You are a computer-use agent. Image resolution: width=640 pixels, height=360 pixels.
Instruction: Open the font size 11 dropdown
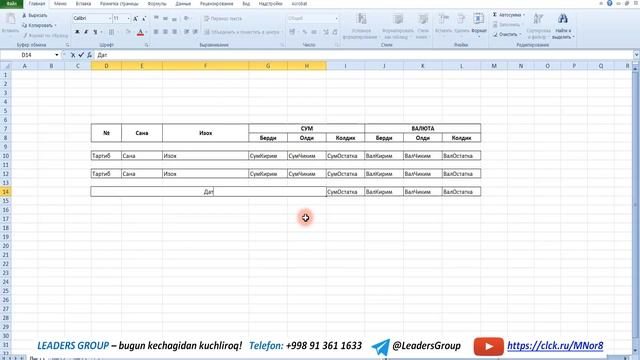pos(128,18)
